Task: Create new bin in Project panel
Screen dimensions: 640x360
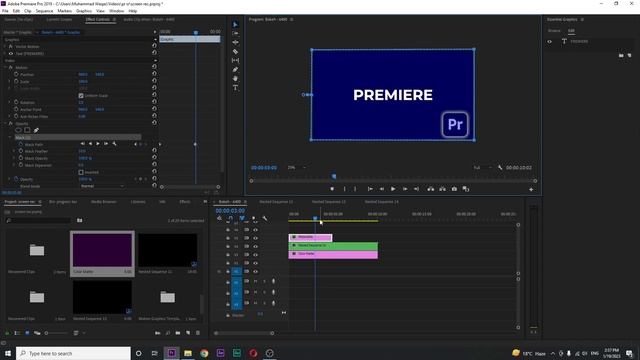Action: (x=178, y=333)
